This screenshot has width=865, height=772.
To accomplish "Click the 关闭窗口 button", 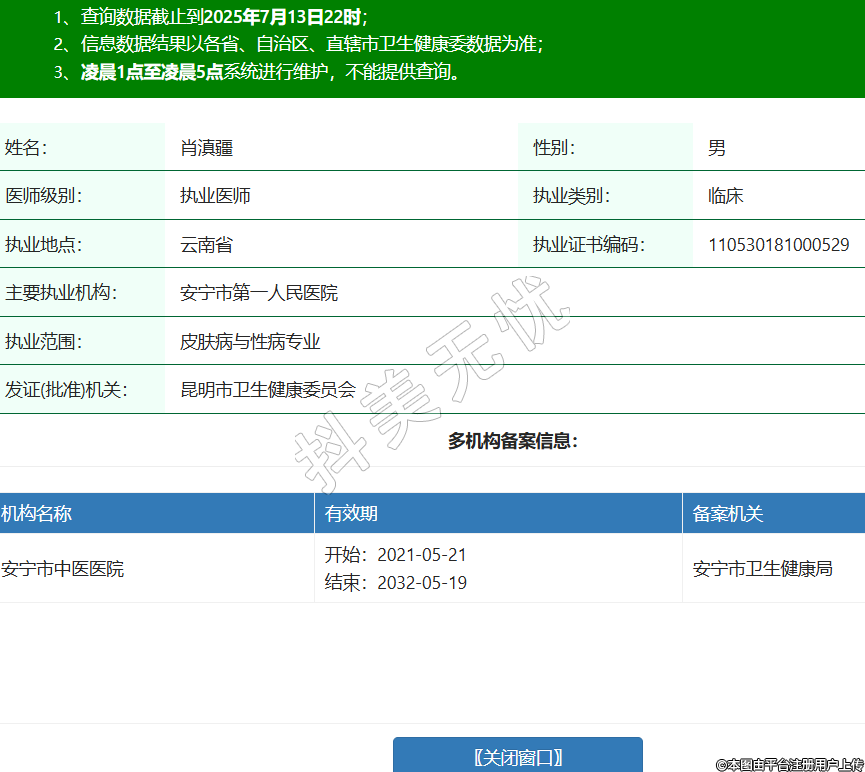I will point(517,756).
